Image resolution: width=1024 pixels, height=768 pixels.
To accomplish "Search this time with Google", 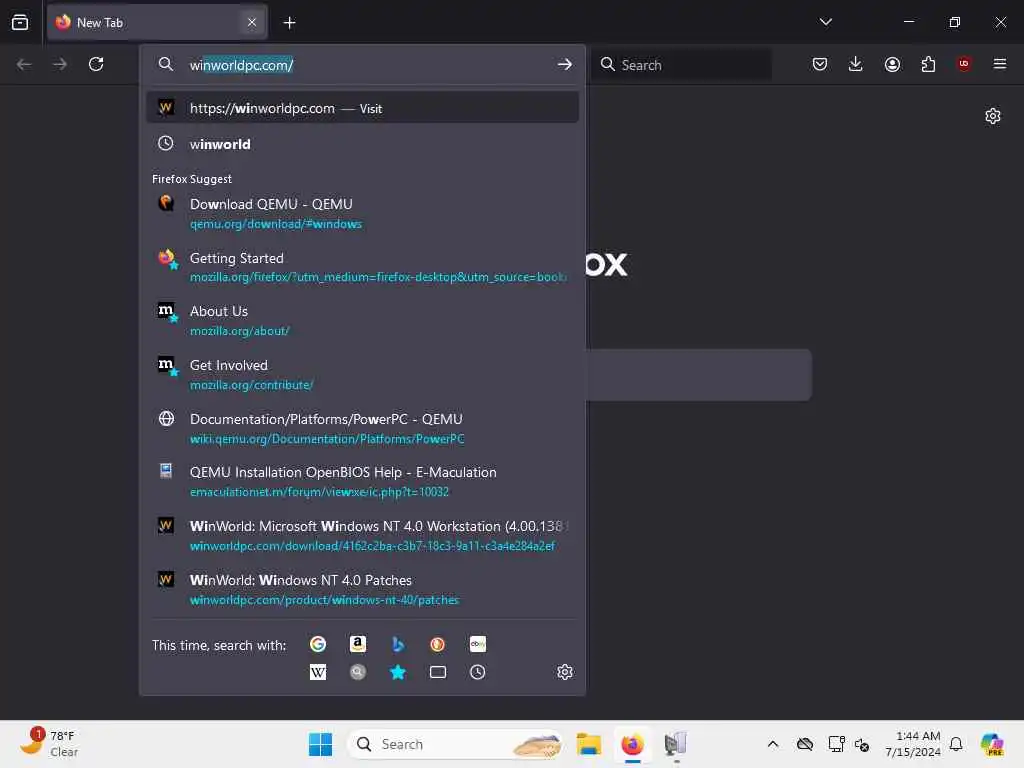I will [x=318, y=645].
